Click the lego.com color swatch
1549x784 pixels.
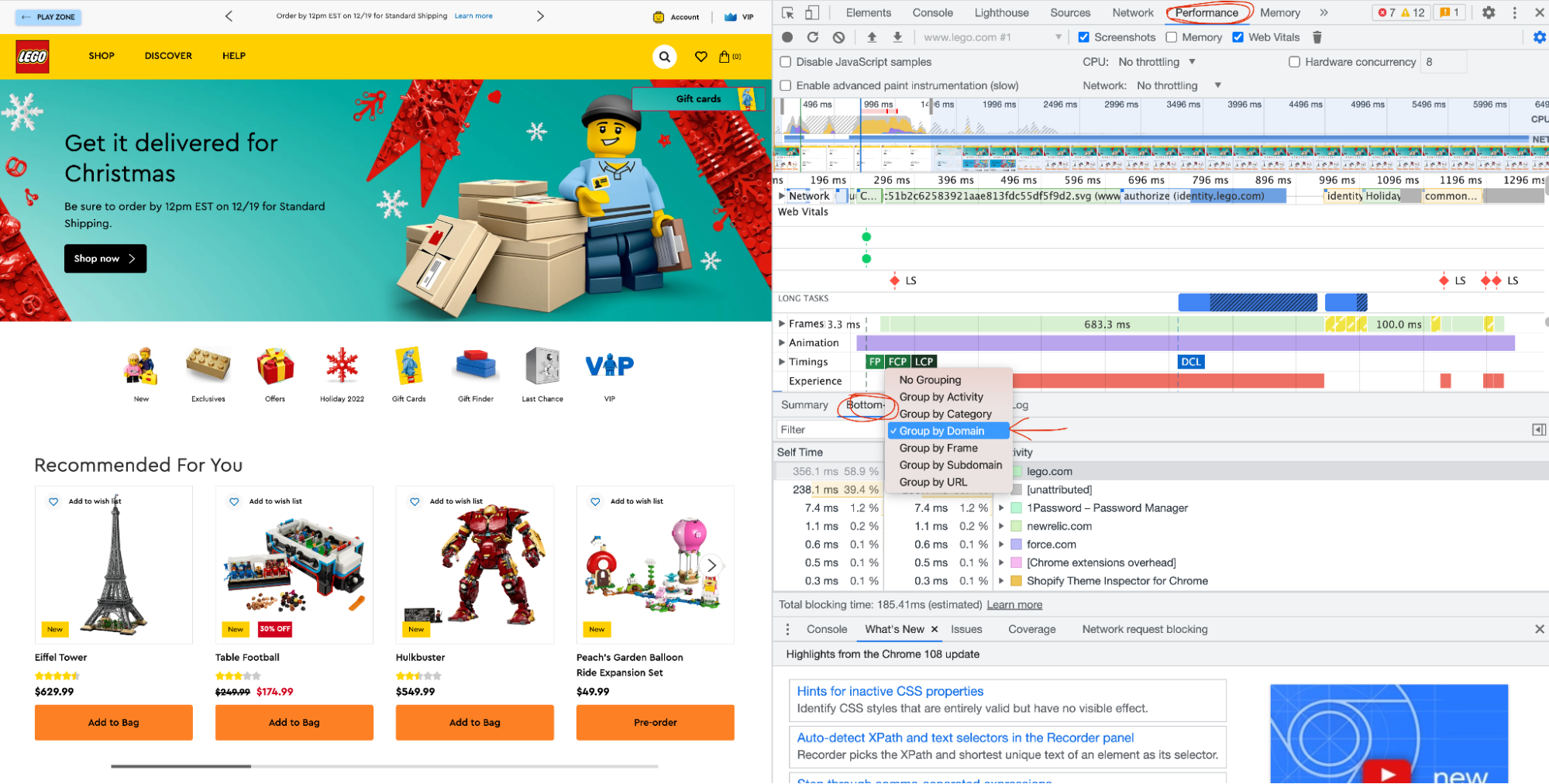(x=1017, y=472)
